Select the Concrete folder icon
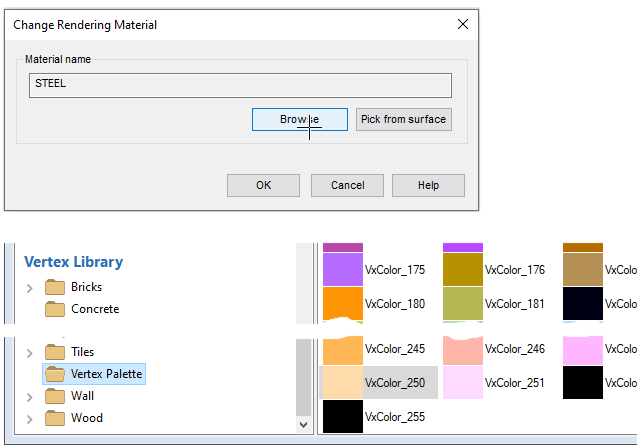Viewport: 639px width, 447px height. click(x=54, y=309)
